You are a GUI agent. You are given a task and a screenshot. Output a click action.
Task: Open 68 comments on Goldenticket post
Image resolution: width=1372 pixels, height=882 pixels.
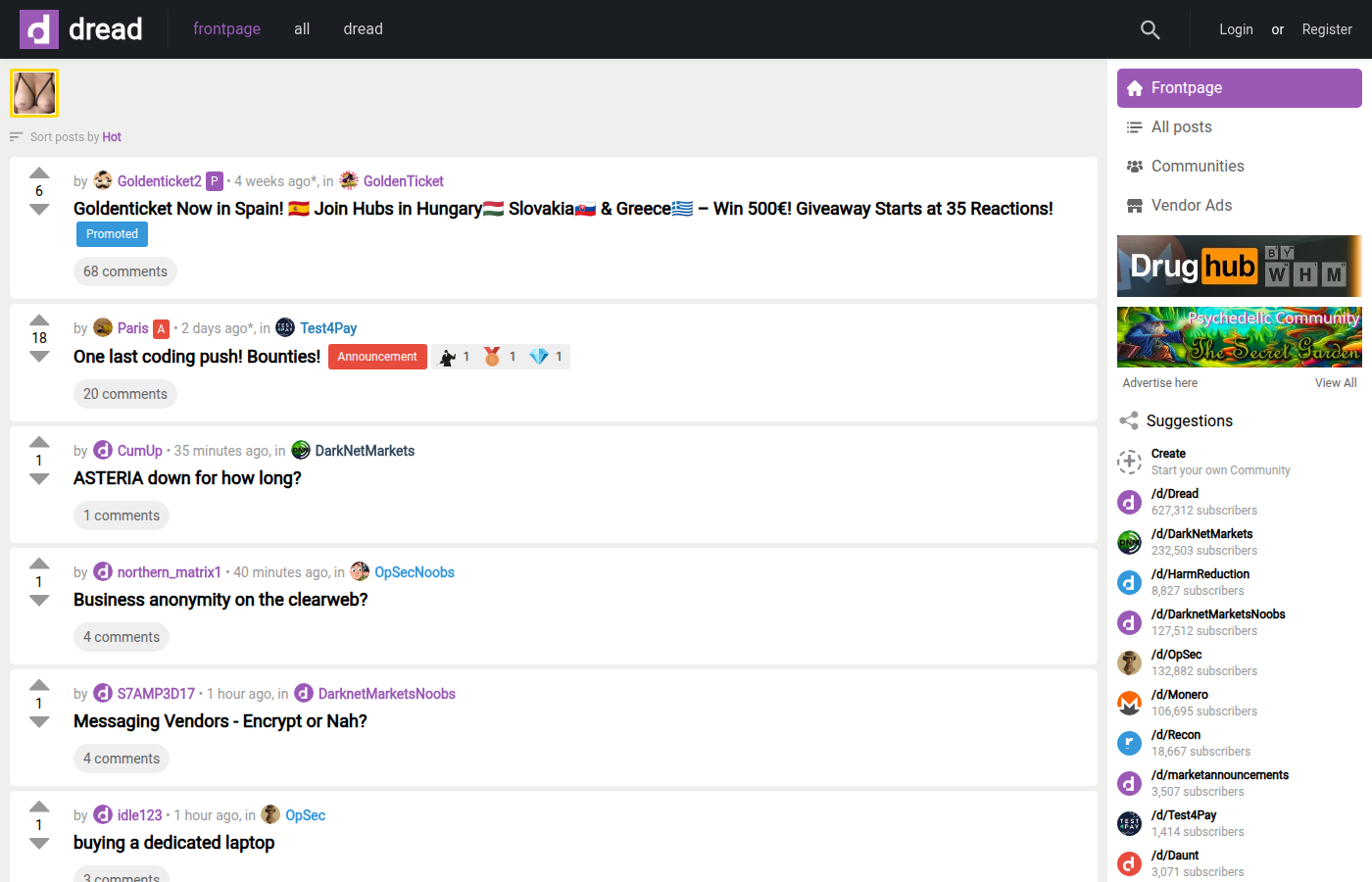pyautogui.click(x=125, y=271)
